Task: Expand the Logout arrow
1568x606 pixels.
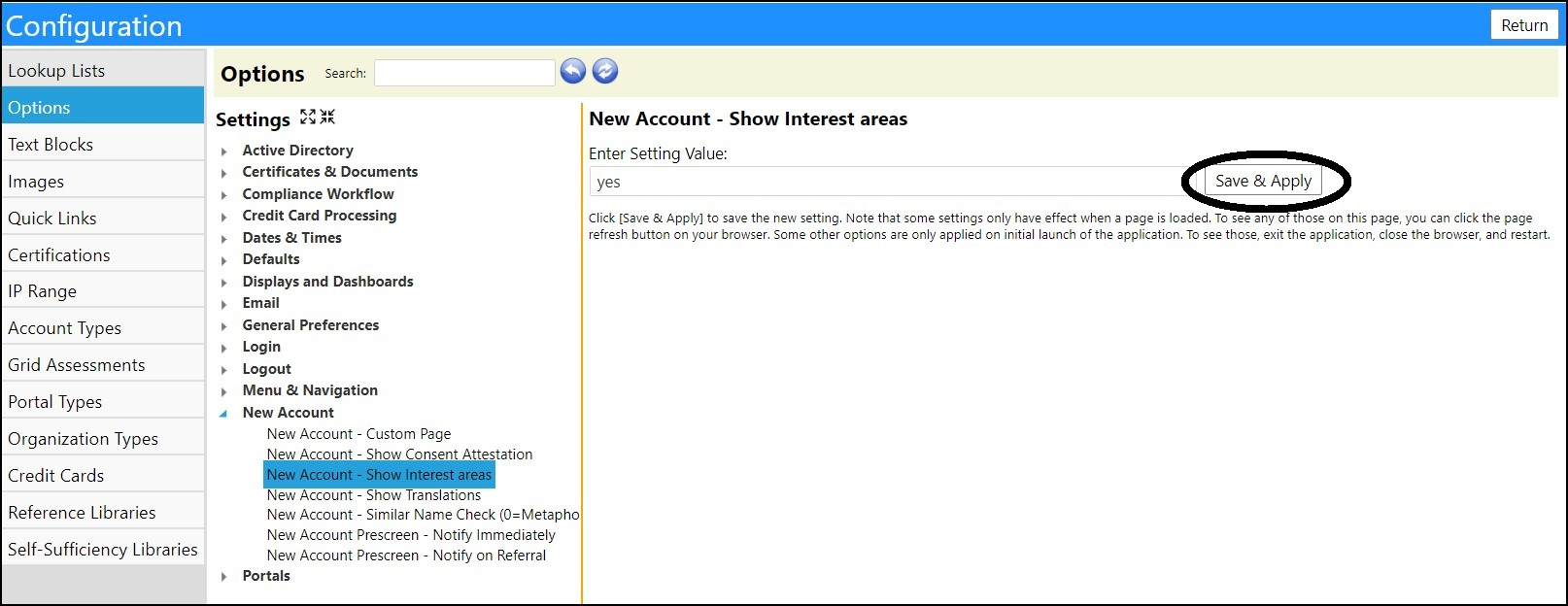Action: 223,370
